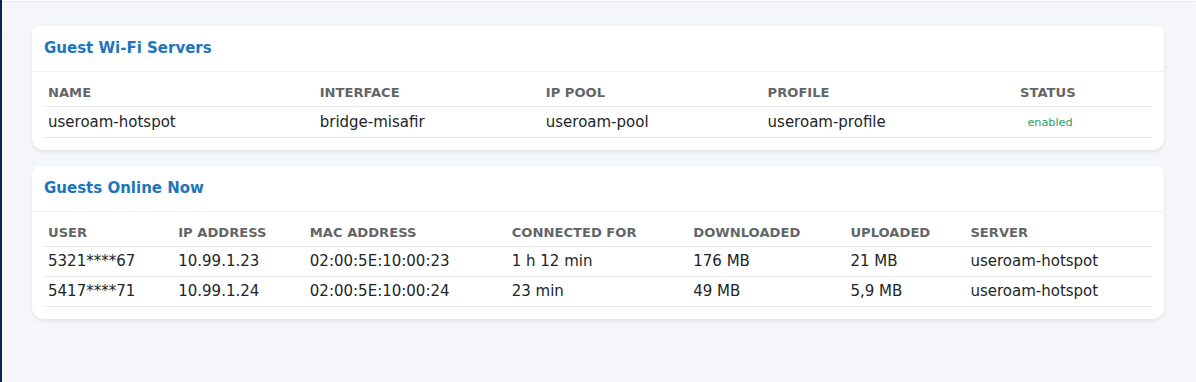
Task: Click the NAME column header
Action: [69, 93]
